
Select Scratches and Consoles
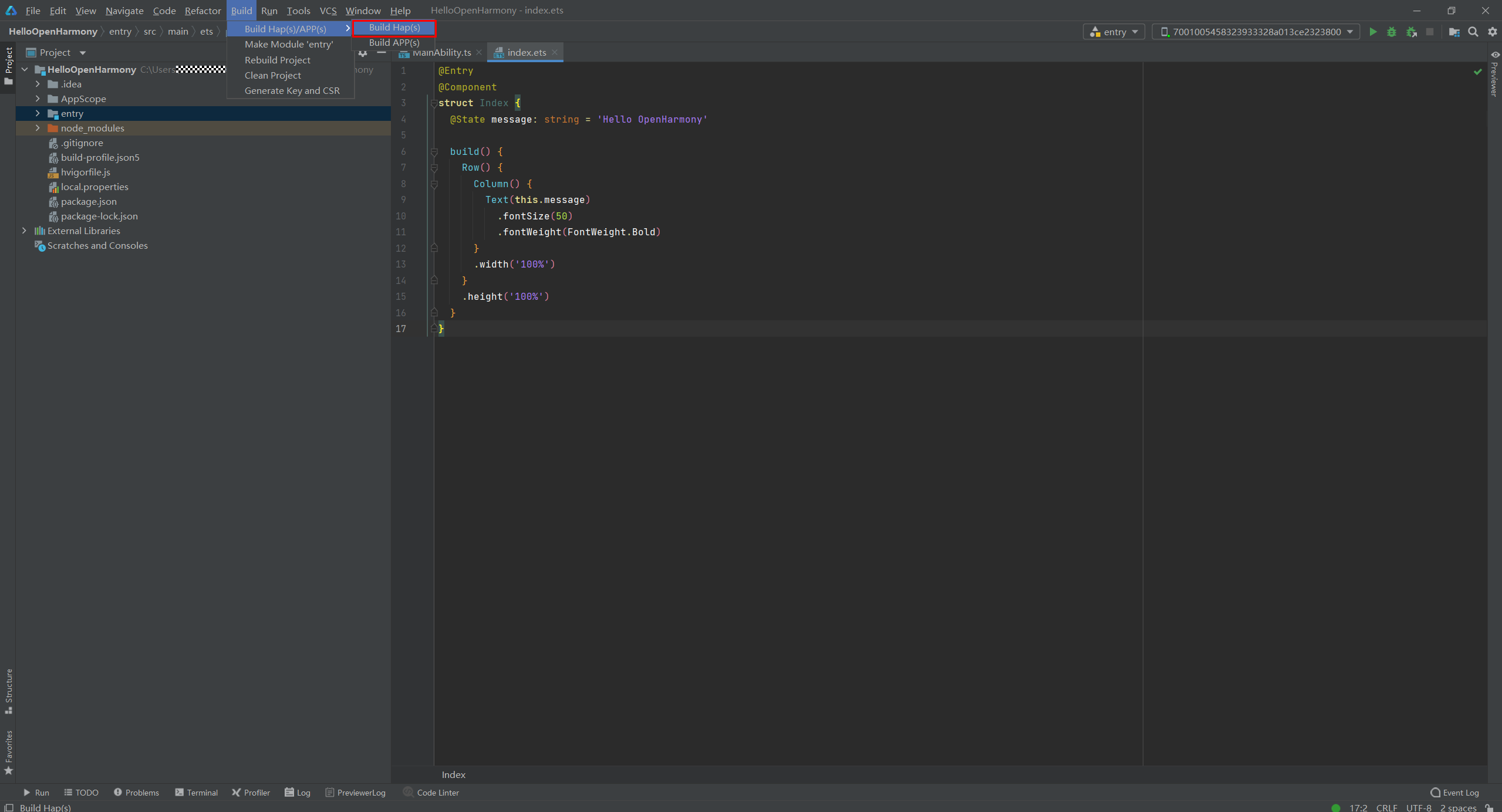pos(97,245)
